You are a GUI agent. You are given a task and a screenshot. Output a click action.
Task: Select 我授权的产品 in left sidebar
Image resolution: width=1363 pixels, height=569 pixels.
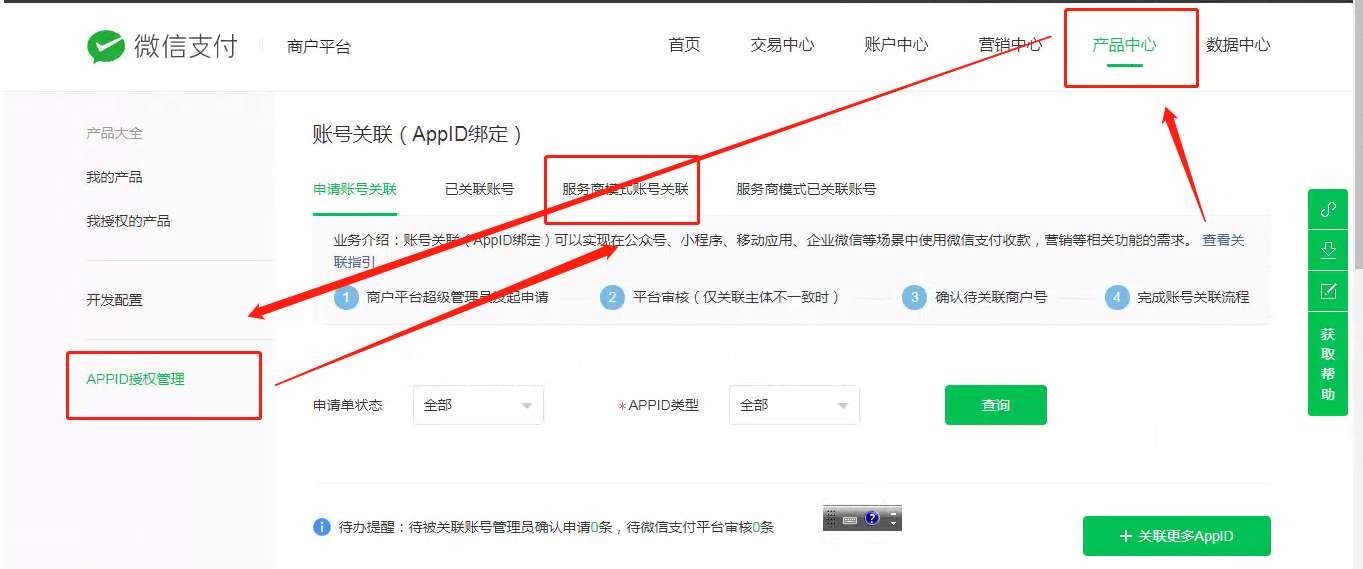(128, 221)
